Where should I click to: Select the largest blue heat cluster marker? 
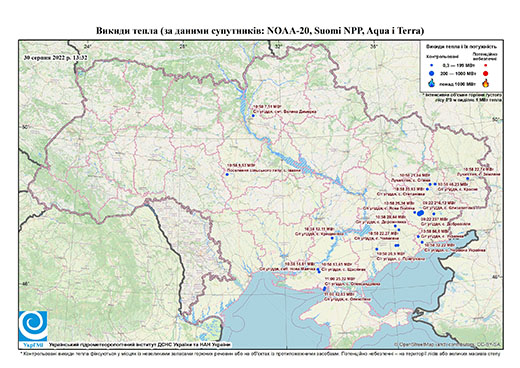pos(420,213)
